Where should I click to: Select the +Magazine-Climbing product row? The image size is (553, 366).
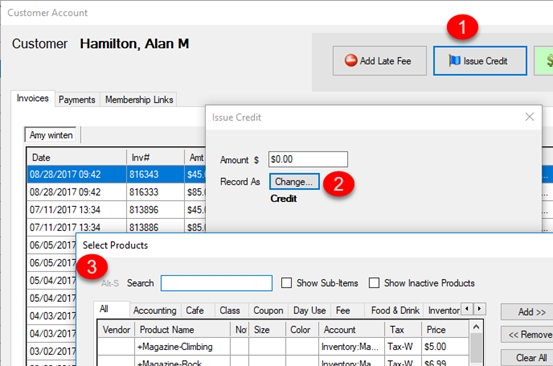coord(284,347)
